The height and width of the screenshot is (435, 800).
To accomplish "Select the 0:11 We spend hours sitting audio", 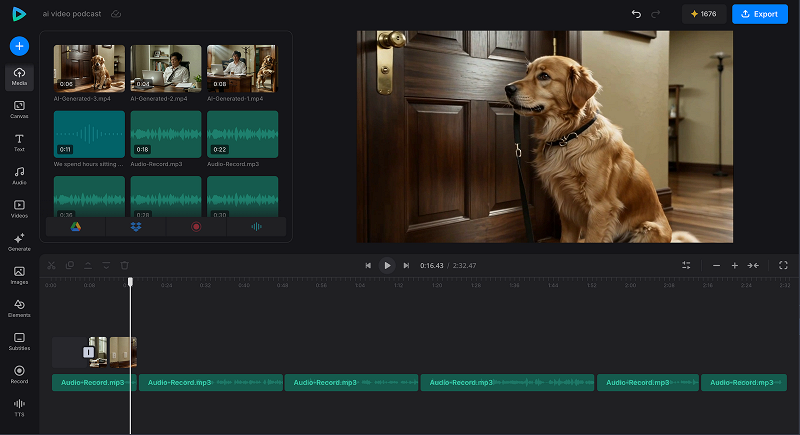I will coord(89,134).
